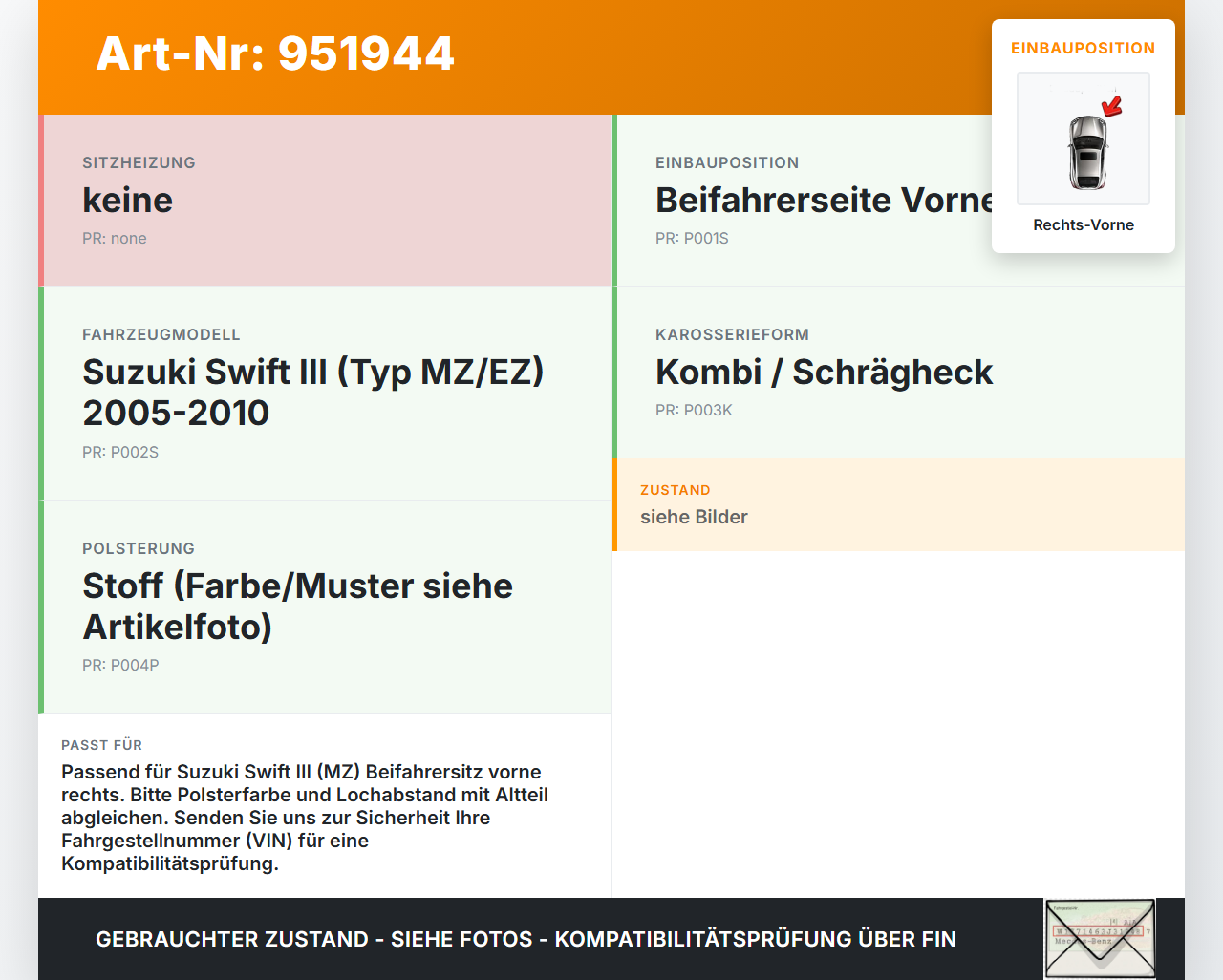Screen dimensions: 1223x980
Task: Select the 'Passend für Suzuki Swift III' description paragraph
Action: point(305,818)
